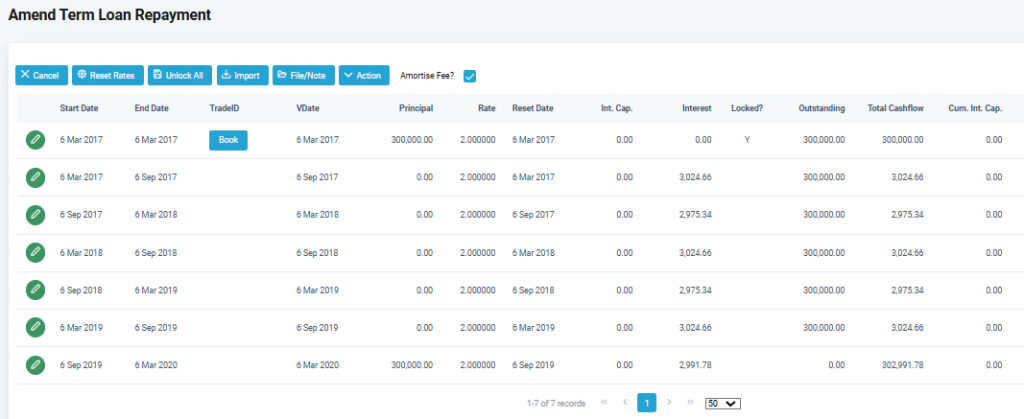Sort by Start Date column header
This screenshot has height=419, width=1024.
[78, 108]
